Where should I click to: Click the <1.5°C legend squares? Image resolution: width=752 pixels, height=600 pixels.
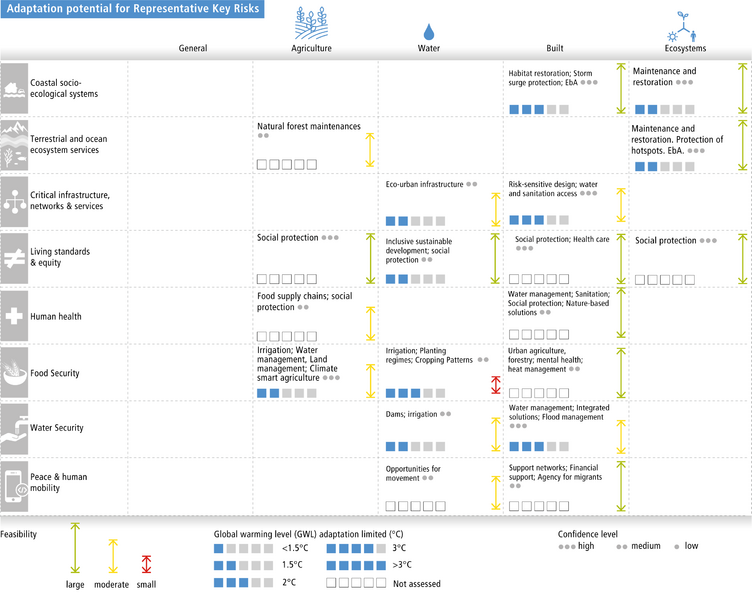(x=243, y=548)
